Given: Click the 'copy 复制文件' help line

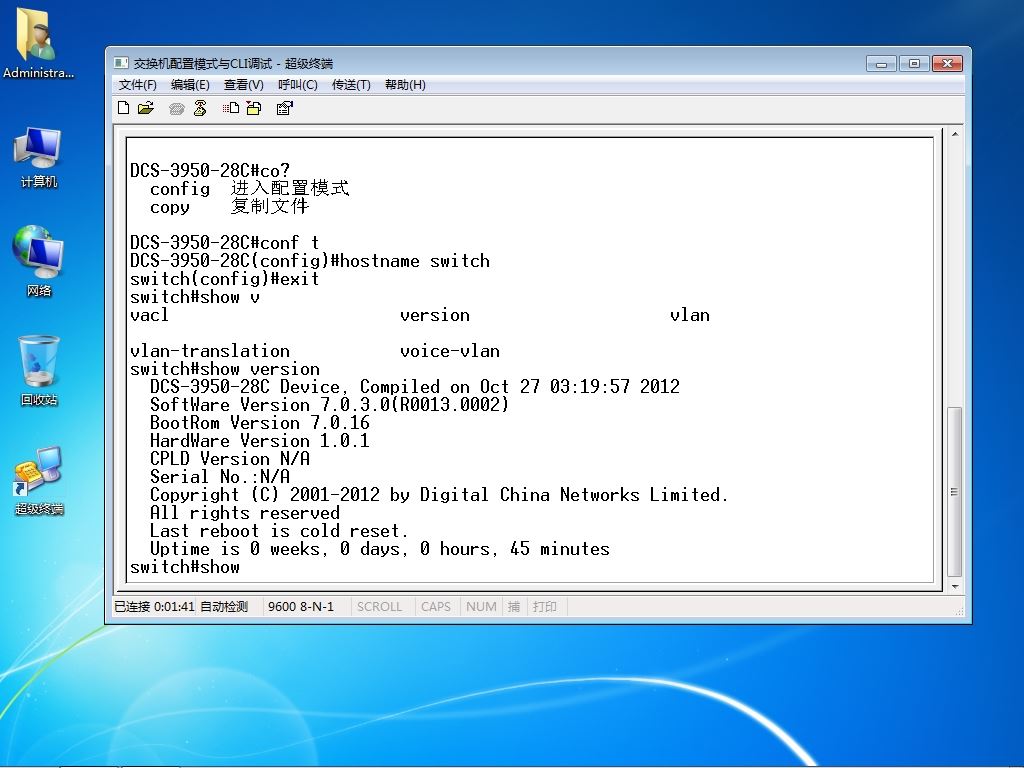Looking at the screenshot, I should click(x=229, y=207).
